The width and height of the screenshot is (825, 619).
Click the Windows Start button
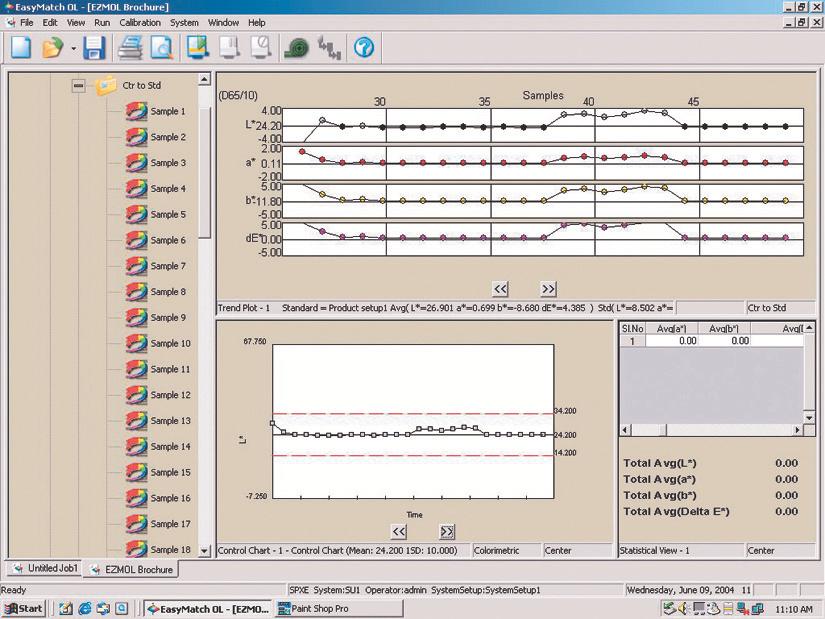coord(24,607)
